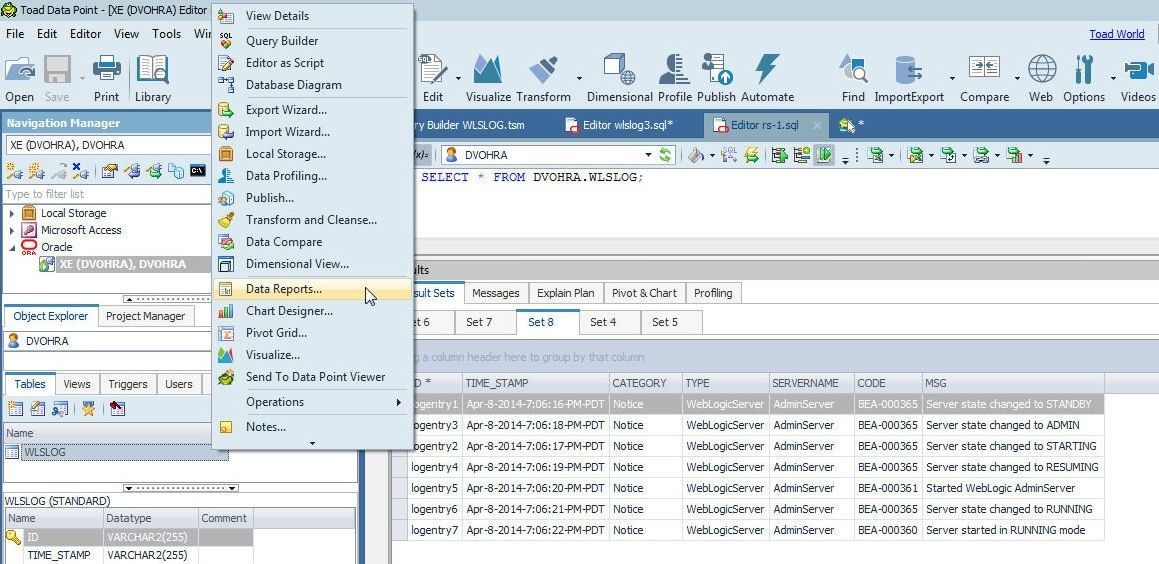Image resolution: width=1159 pixels, height=564 pixels.
Task: Click the Publish toolbar icon
Action: [x=716, y=70]
